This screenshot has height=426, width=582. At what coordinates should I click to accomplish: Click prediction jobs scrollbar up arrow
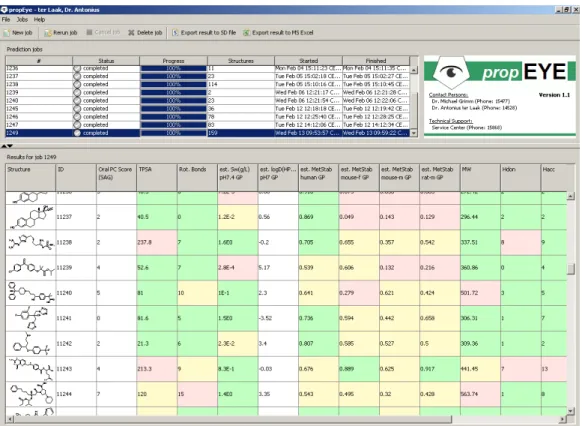414,70
